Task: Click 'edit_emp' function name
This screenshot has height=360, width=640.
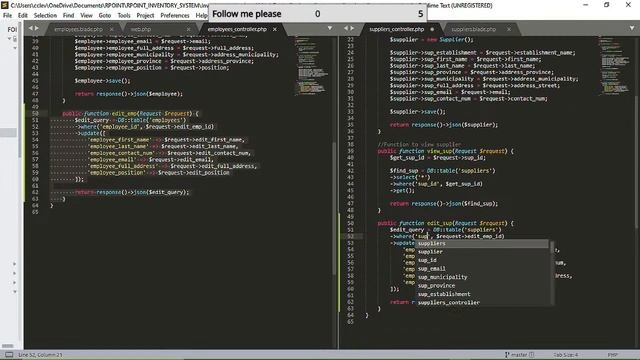Action: click(124, 113)
